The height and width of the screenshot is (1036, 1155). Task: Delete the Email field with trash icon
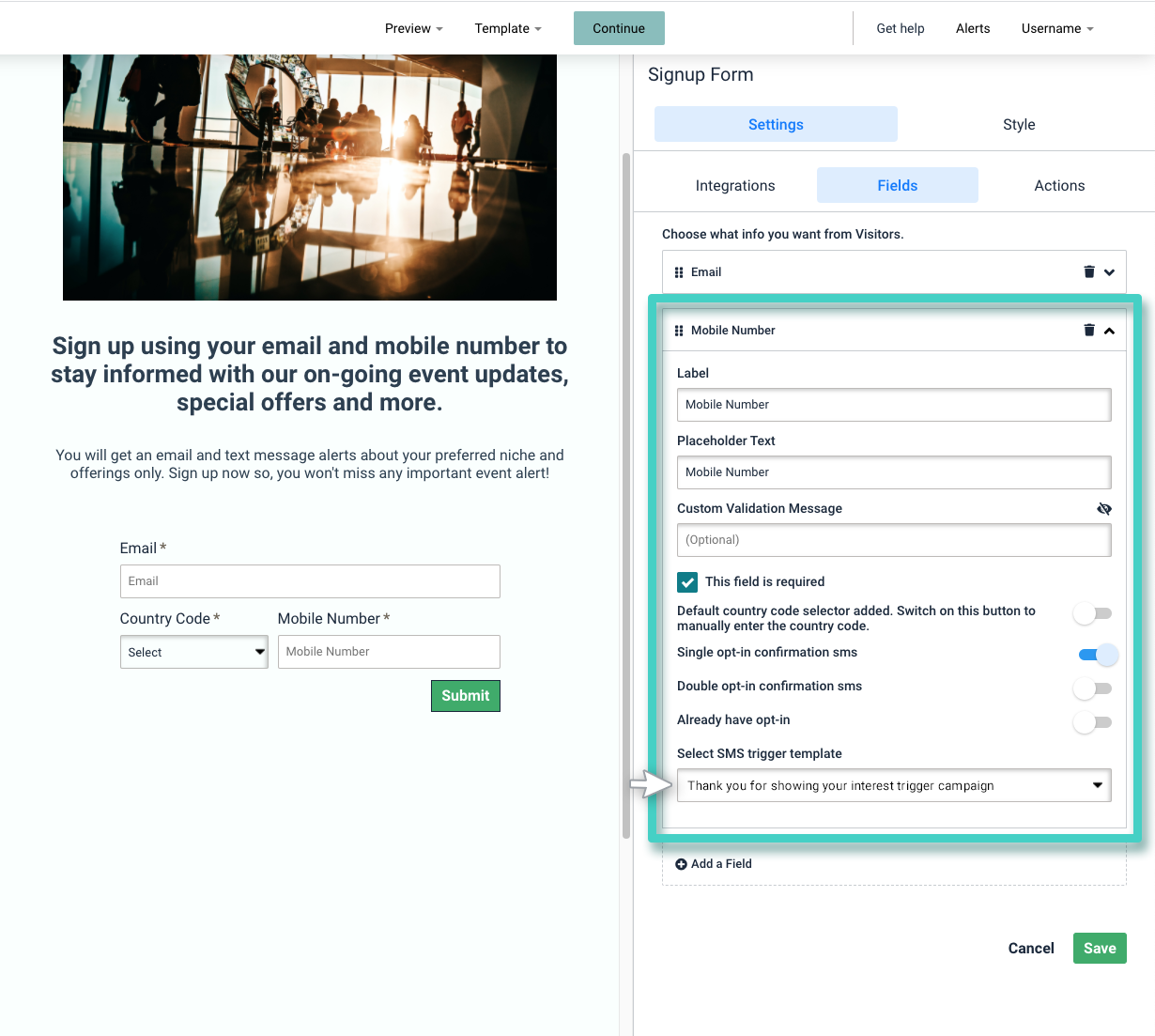pyautogui.click(x=1089, y=271)
